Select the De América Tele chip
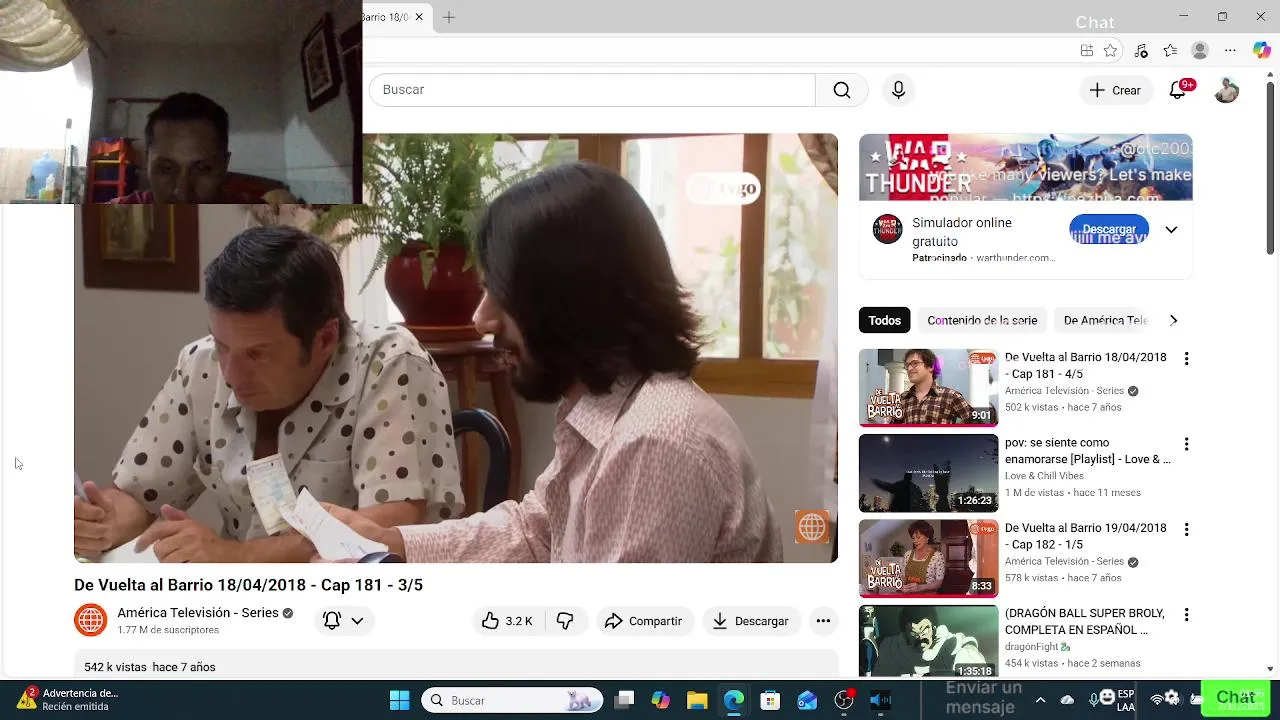Screen dimensions: 1280x720 pyautogui.click(x=1105, y=321)
